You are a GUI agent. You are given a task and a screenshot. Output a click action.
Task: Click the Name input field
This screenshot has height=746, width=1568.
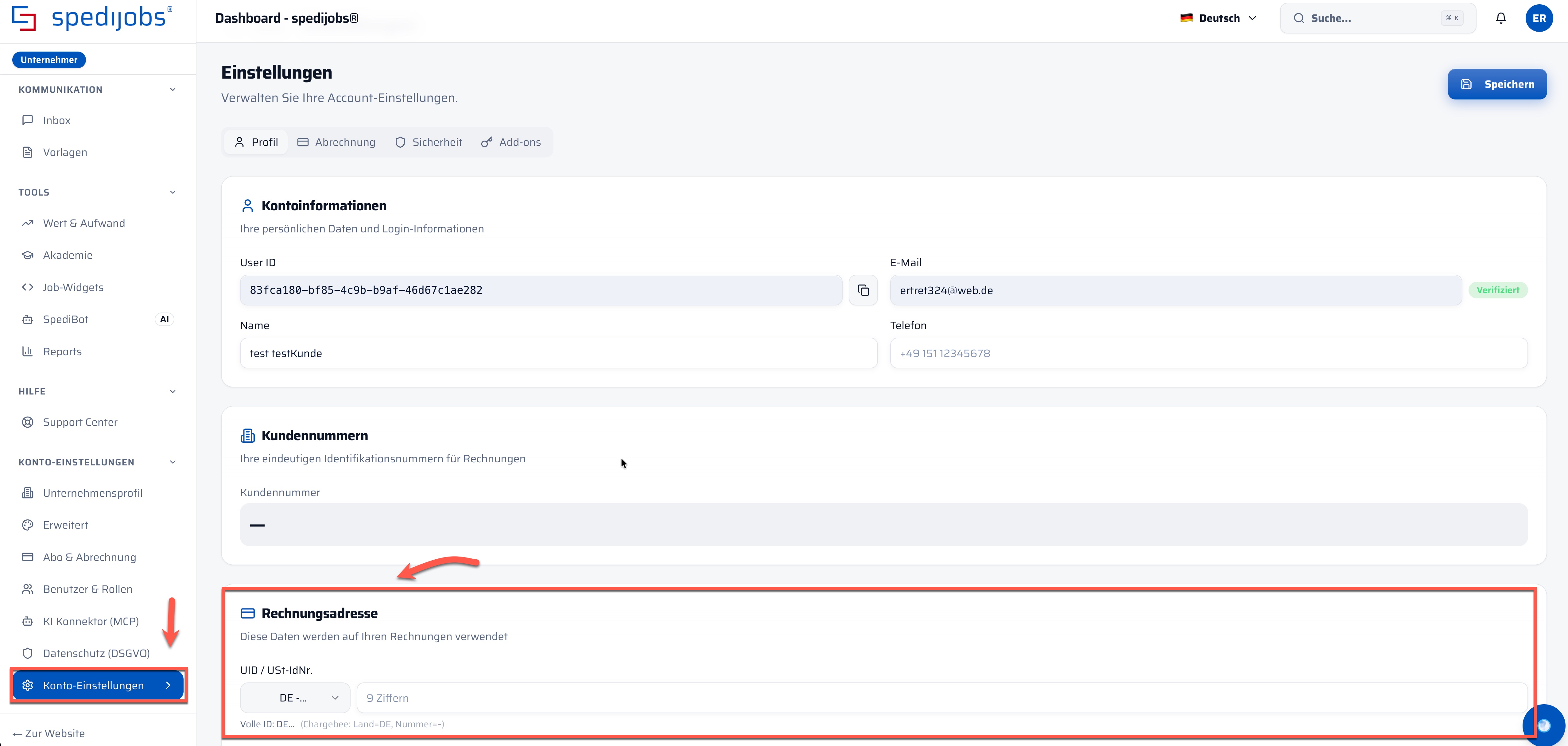pyautogui.click(x=558, y=353)
